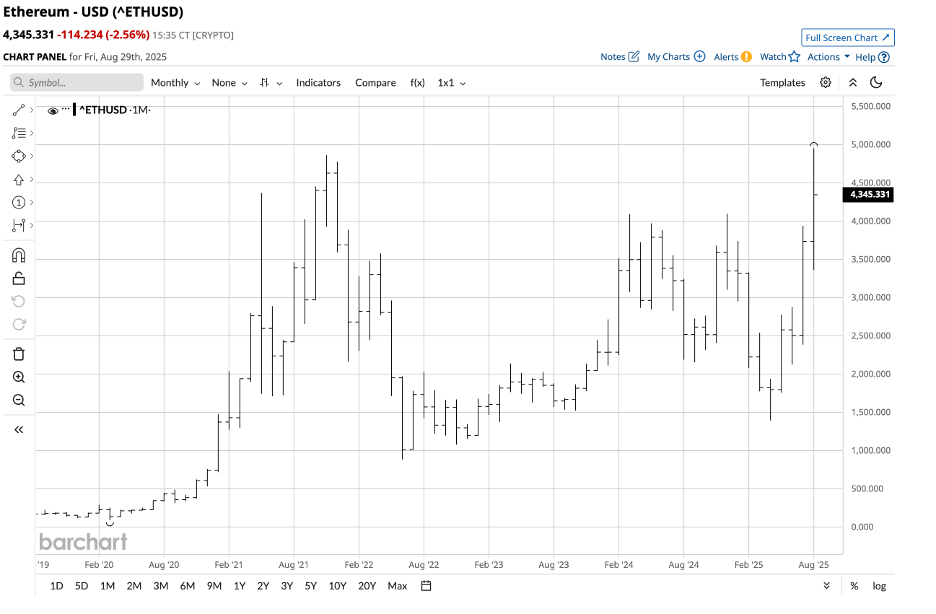Screen dimensions: 936x614
Task: Select the 1M time range
Action: pos(107,586)
